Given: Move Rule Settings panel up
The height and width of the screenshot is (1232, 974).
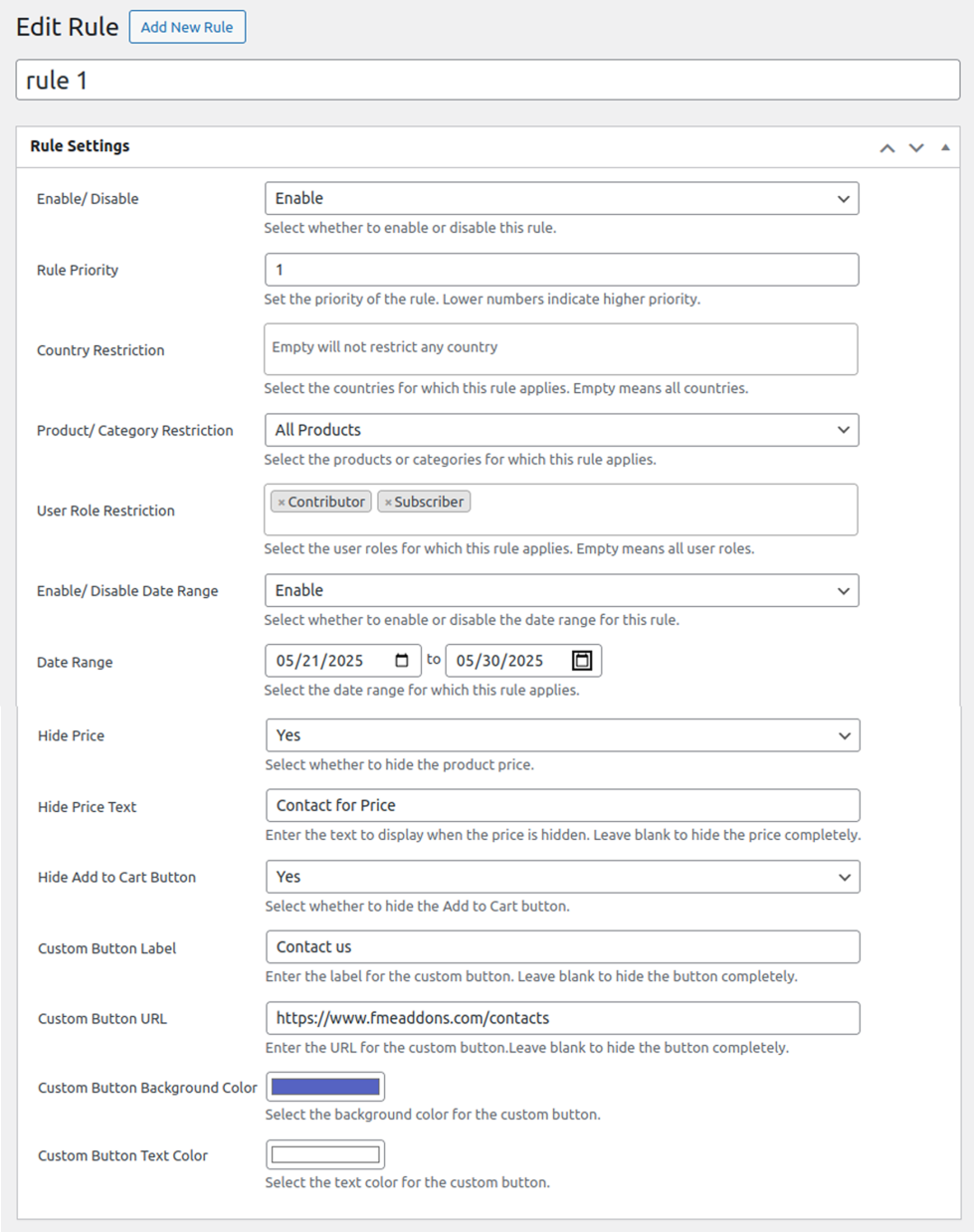Looking at the screenshot, I should [x=887, y=147].
